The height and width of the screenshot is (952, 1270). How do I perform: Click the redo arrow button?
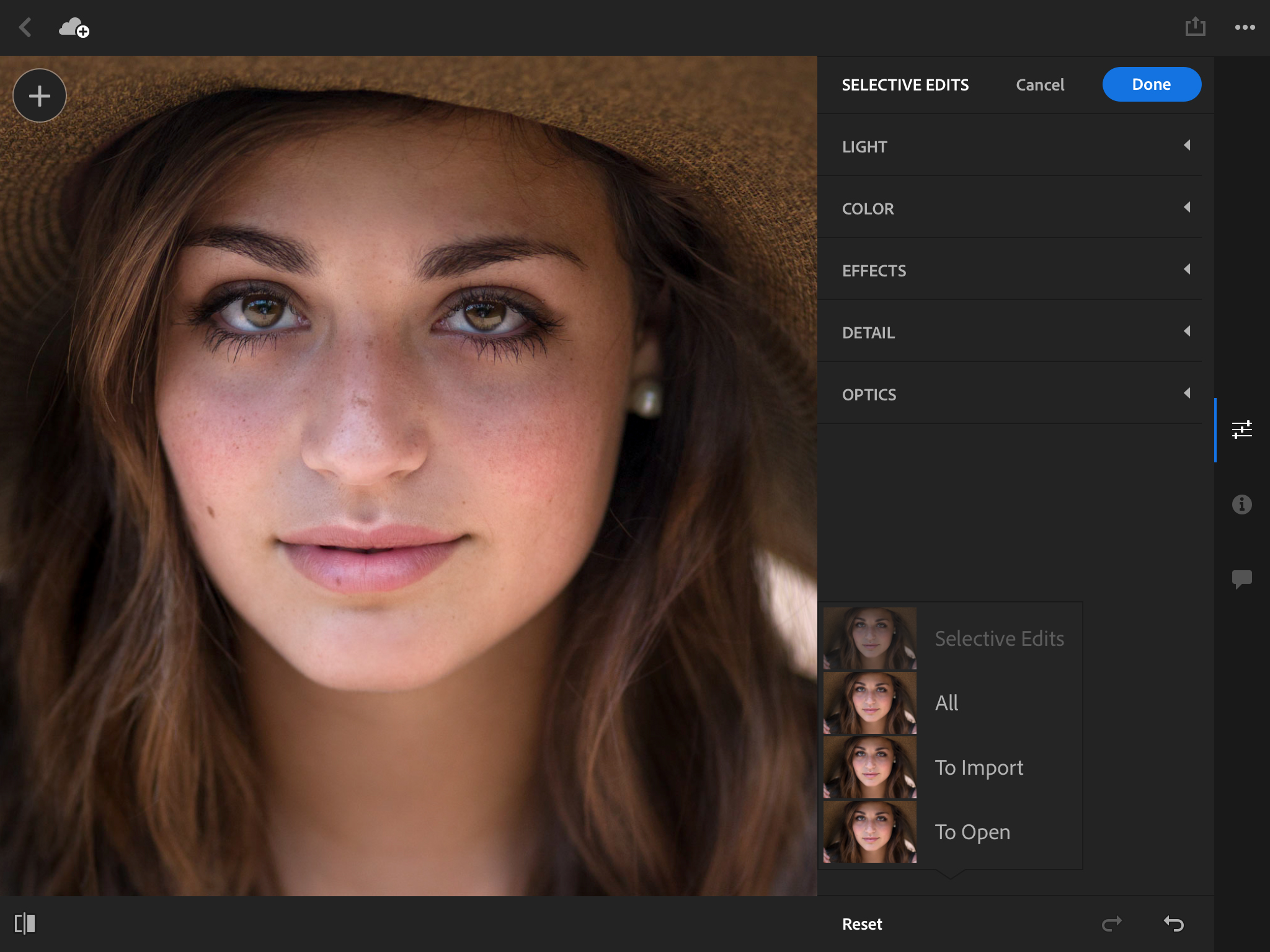pos(1113,924)
